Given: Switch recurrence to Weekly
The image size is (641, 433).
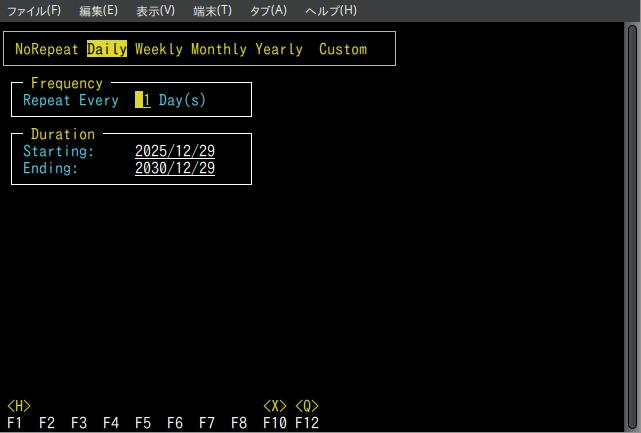Looking at the screenshot, I should (x=159, y=49).
